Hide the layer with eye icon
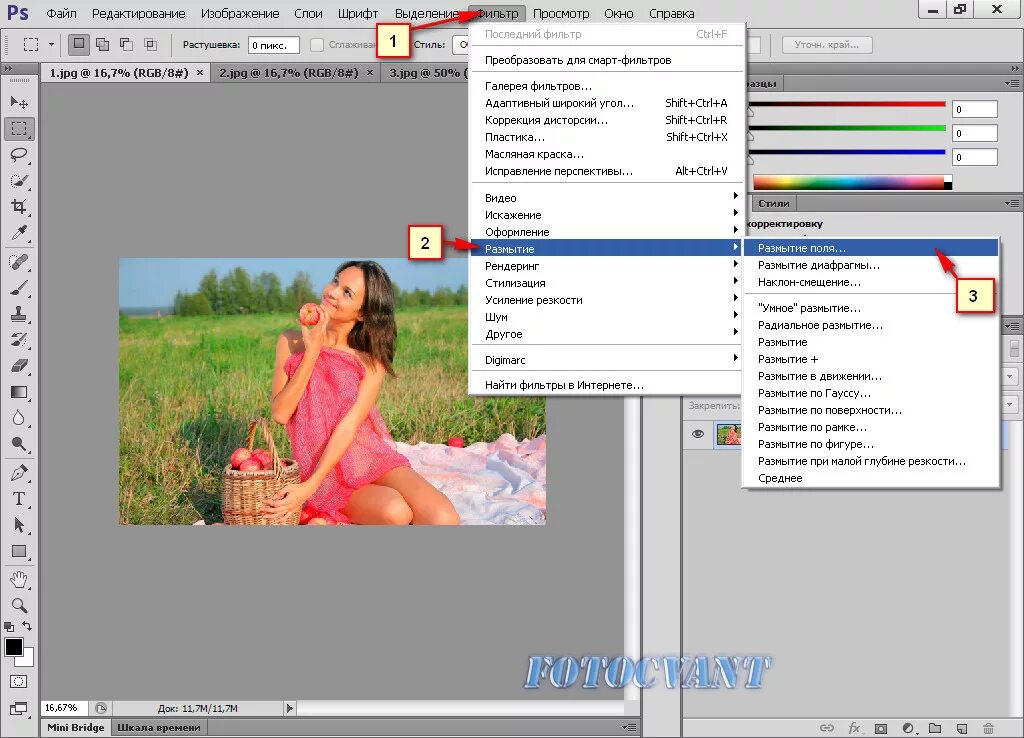The image size is (1024, 738). pyautogui.click(x=697, y=434)
